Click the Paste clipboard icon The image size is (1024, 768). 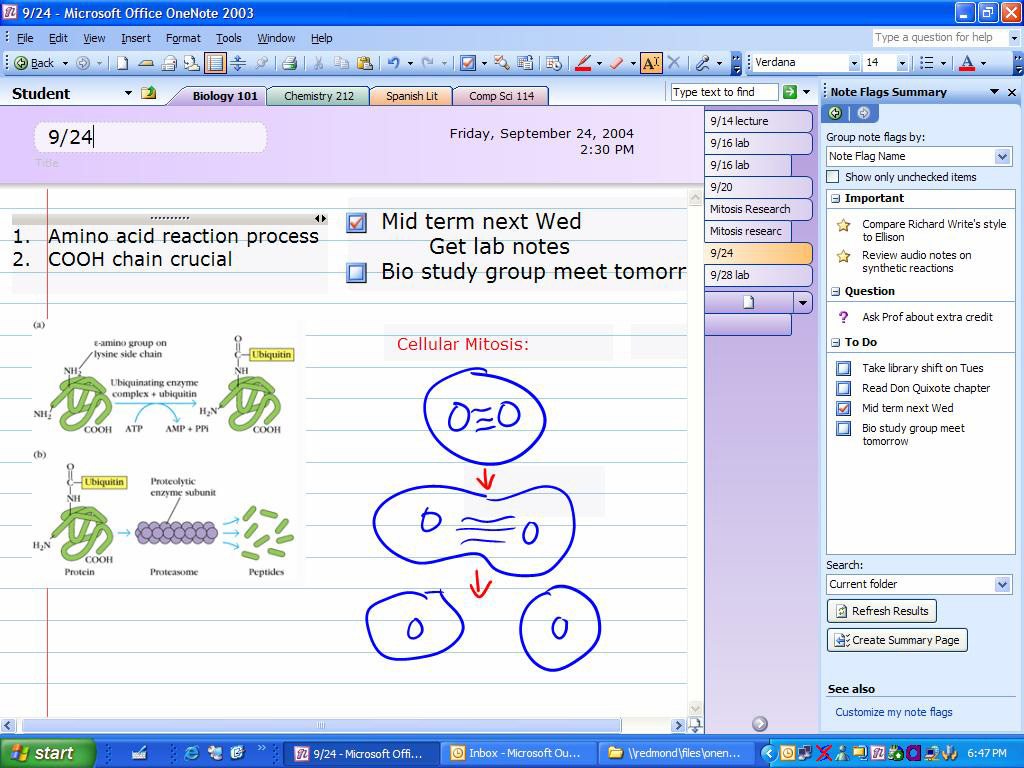point(365,63)
